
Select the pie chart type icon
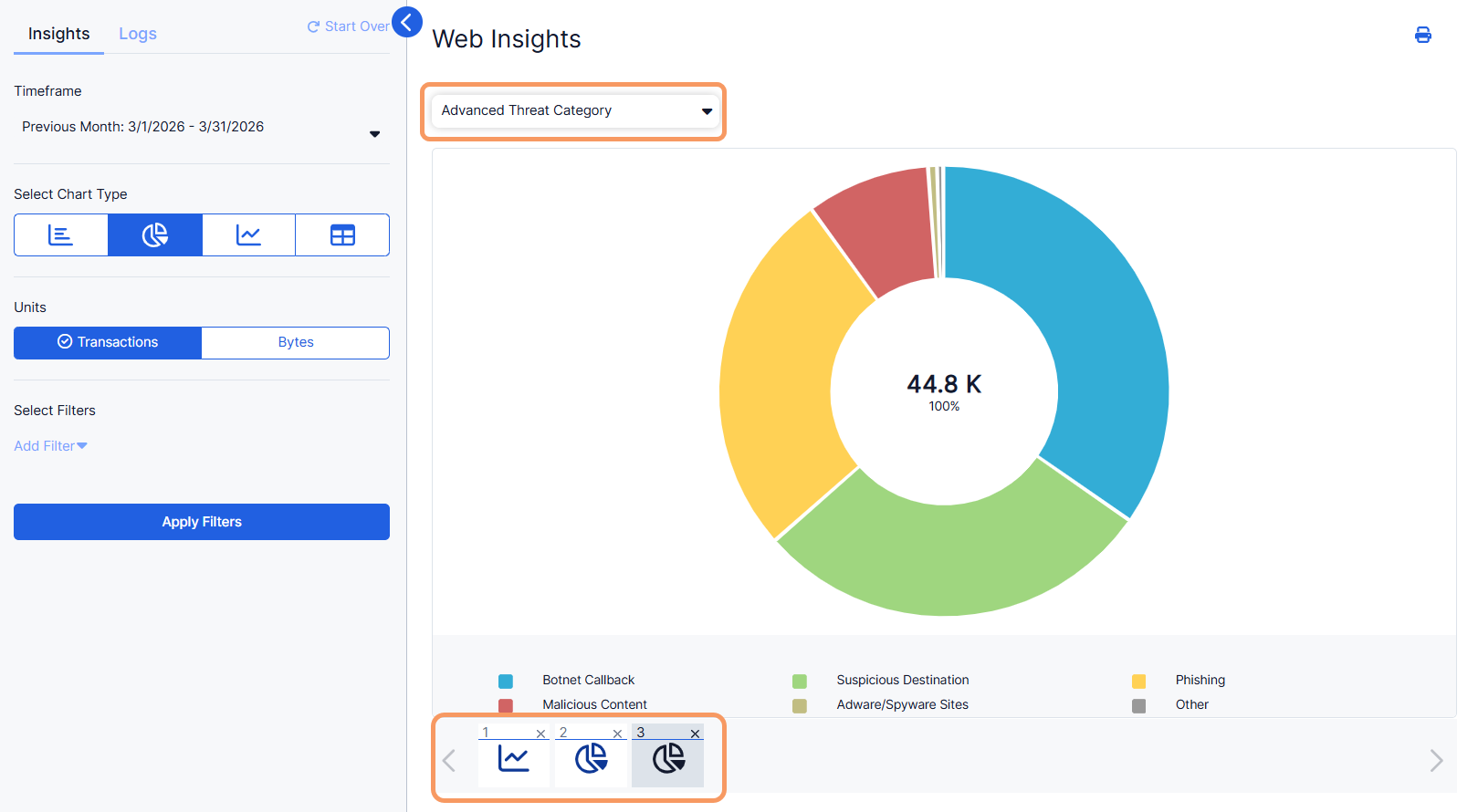(155, 235)
